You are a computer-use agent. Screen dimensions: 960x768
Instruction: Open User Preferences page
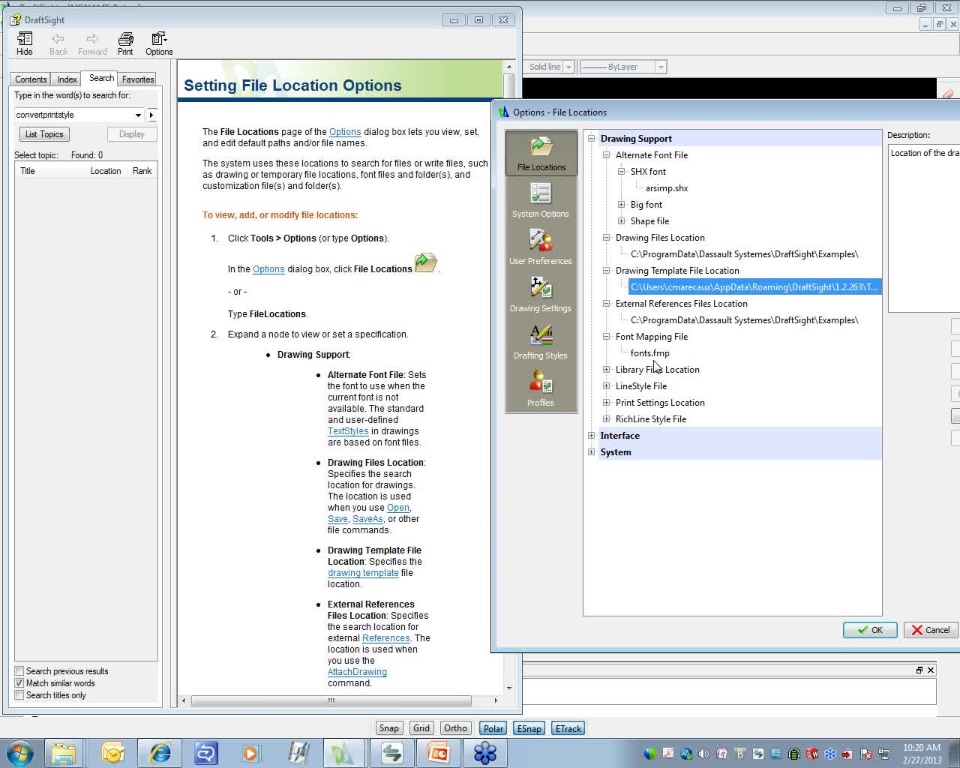tap(541, 247)
